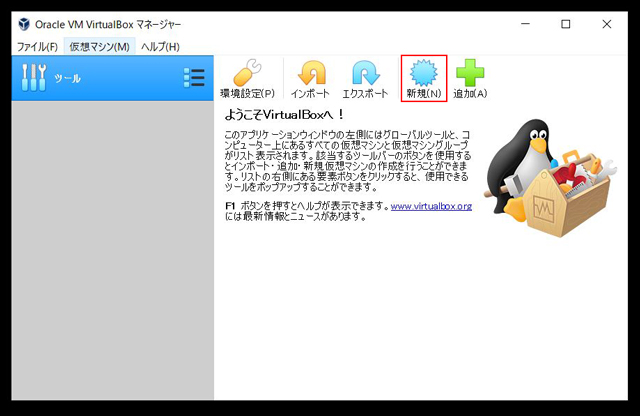Click the インポート import appliance icon

coord(311,78)
